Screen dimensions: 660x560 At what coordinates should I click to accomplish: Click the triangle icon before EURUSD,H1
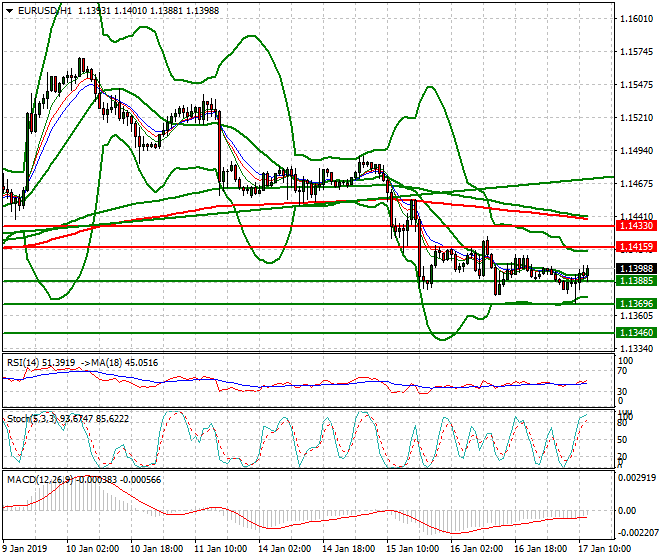coord(9,9)
